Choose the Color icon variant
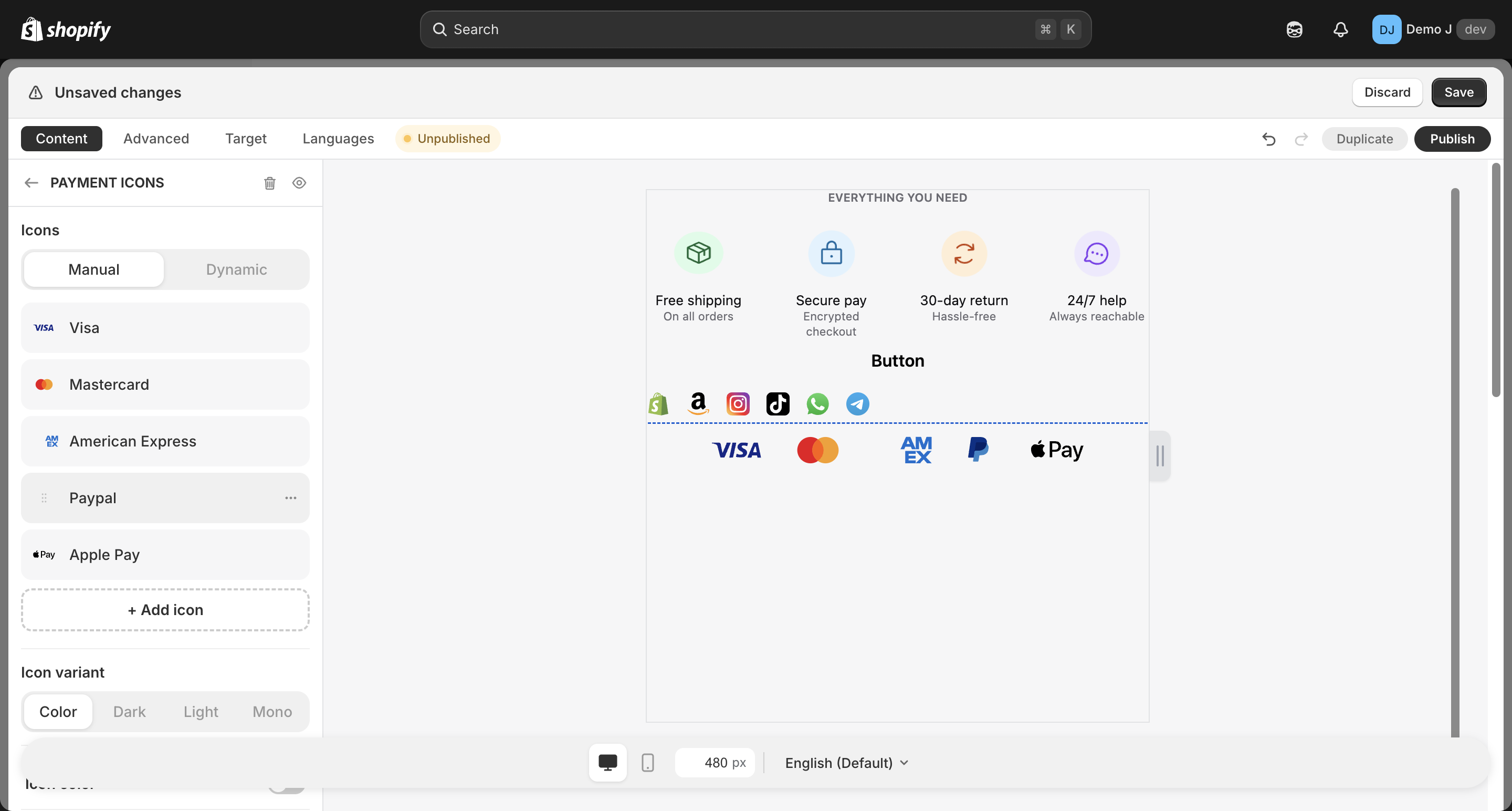The width and height of the screenshot is (1512, 811). pos(58,712)
